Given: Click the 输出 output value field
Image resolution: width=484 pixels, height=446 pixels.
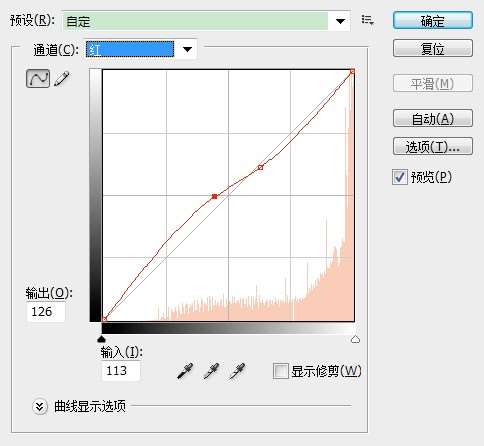Looking at the screenshot, I should (46, 312).
